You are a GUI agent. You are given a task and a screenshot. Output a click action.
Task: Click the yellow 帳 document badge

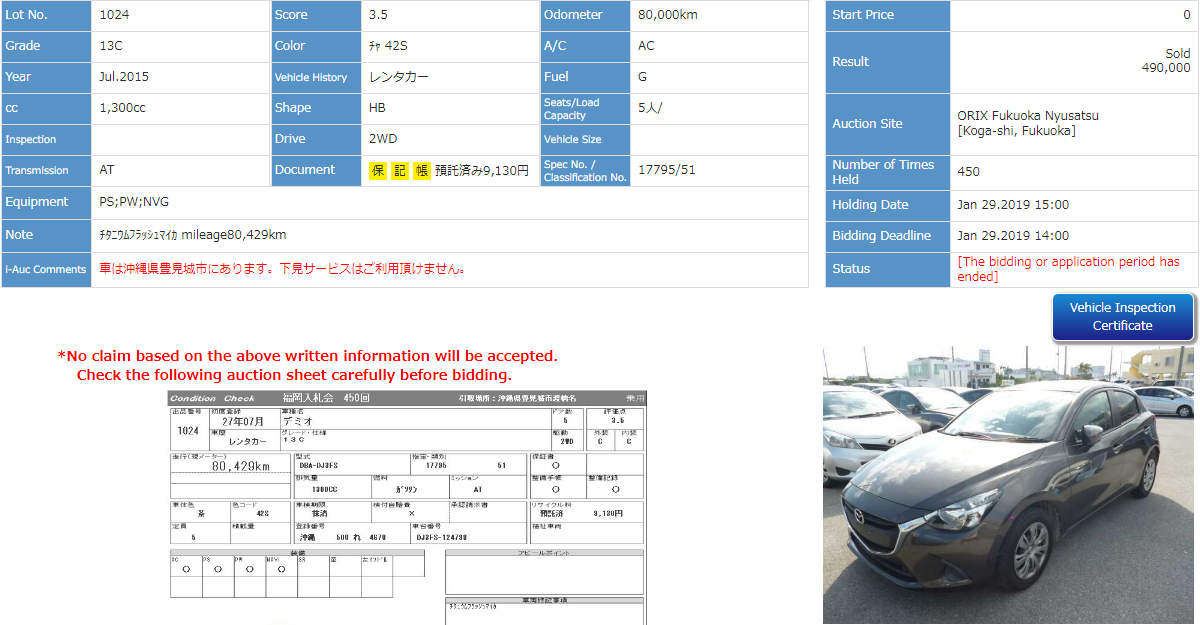click(422, 171)
